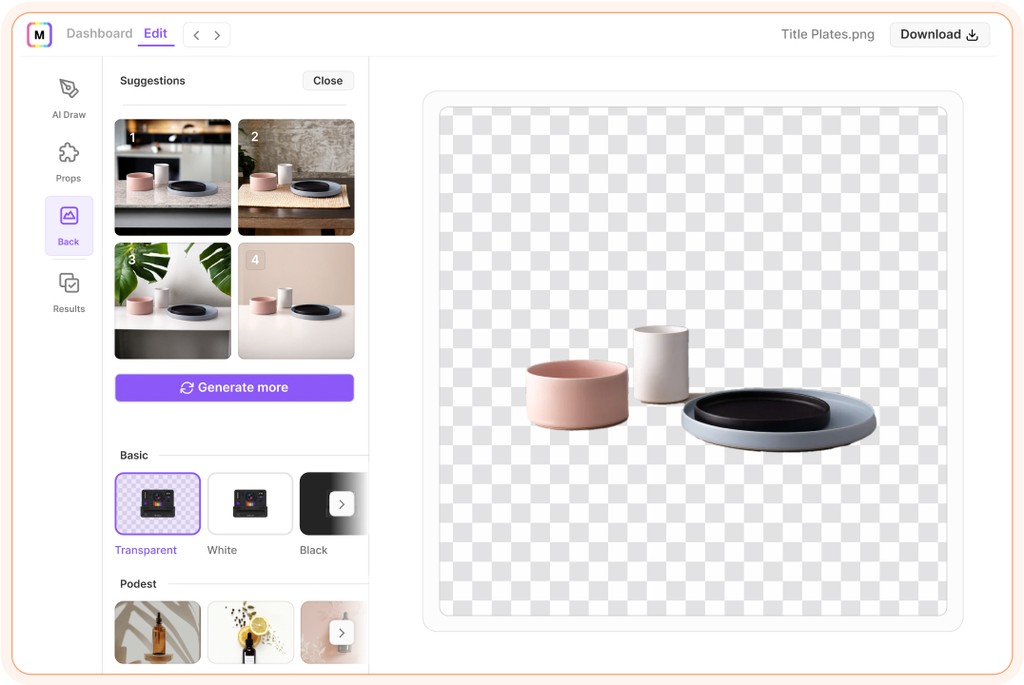
Task: Choose the Transparent background swatch
Action: click(x=157, y=503)
